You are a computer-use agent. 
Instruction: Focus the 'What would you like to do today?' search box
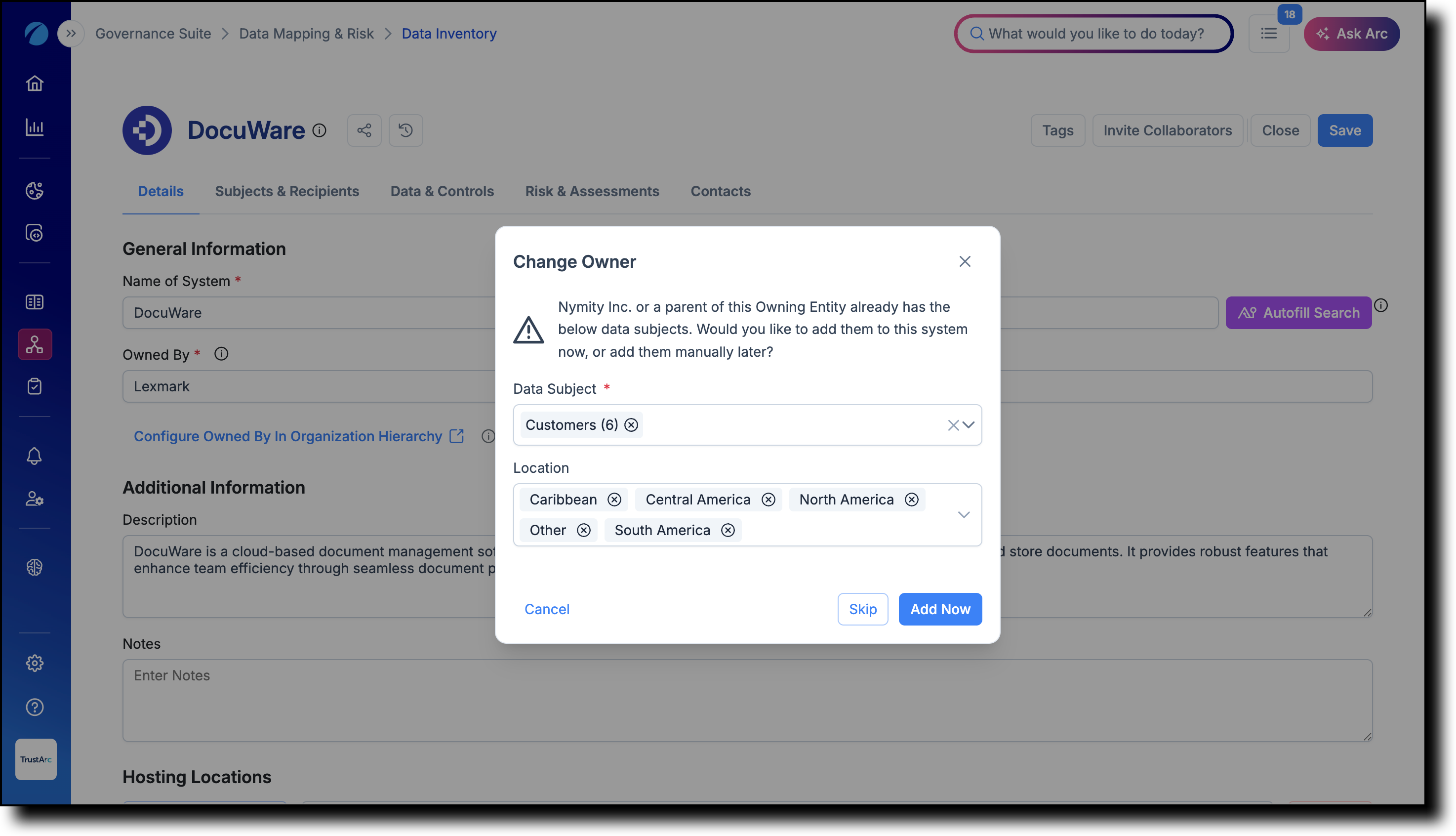tap(1094, 34)
